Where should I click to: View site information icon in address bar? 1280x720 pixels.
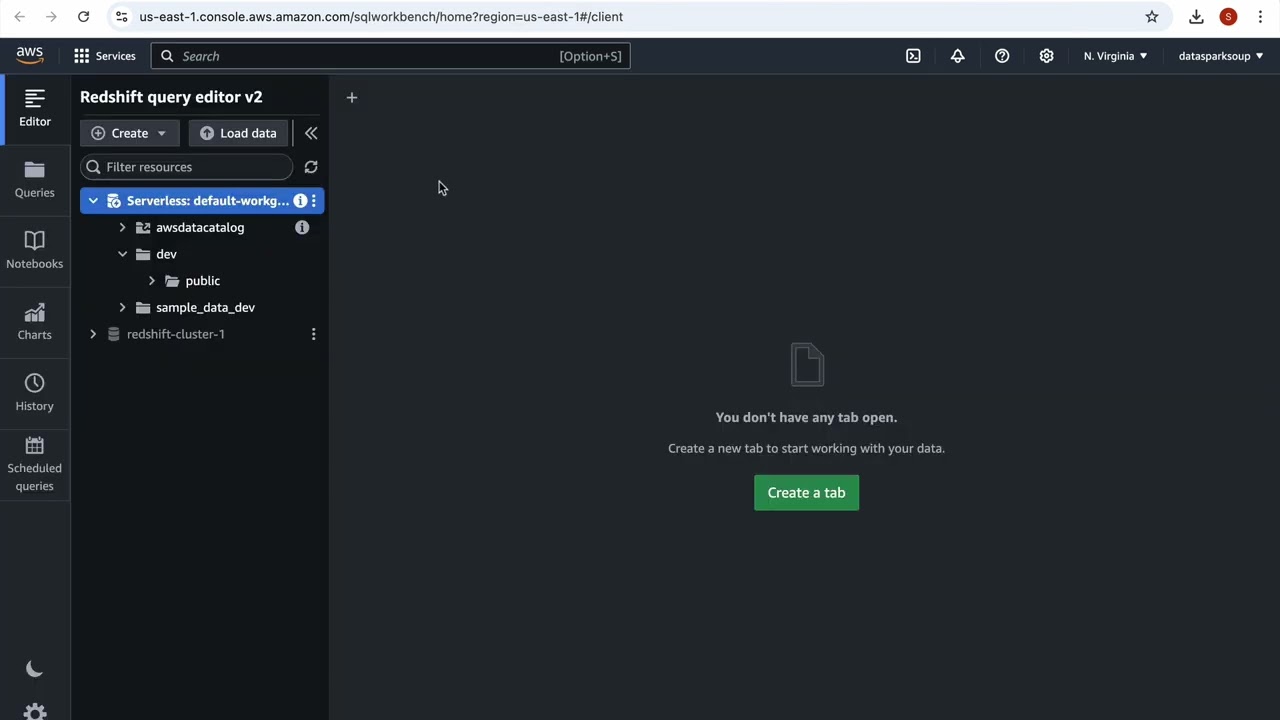click(121, 16)
